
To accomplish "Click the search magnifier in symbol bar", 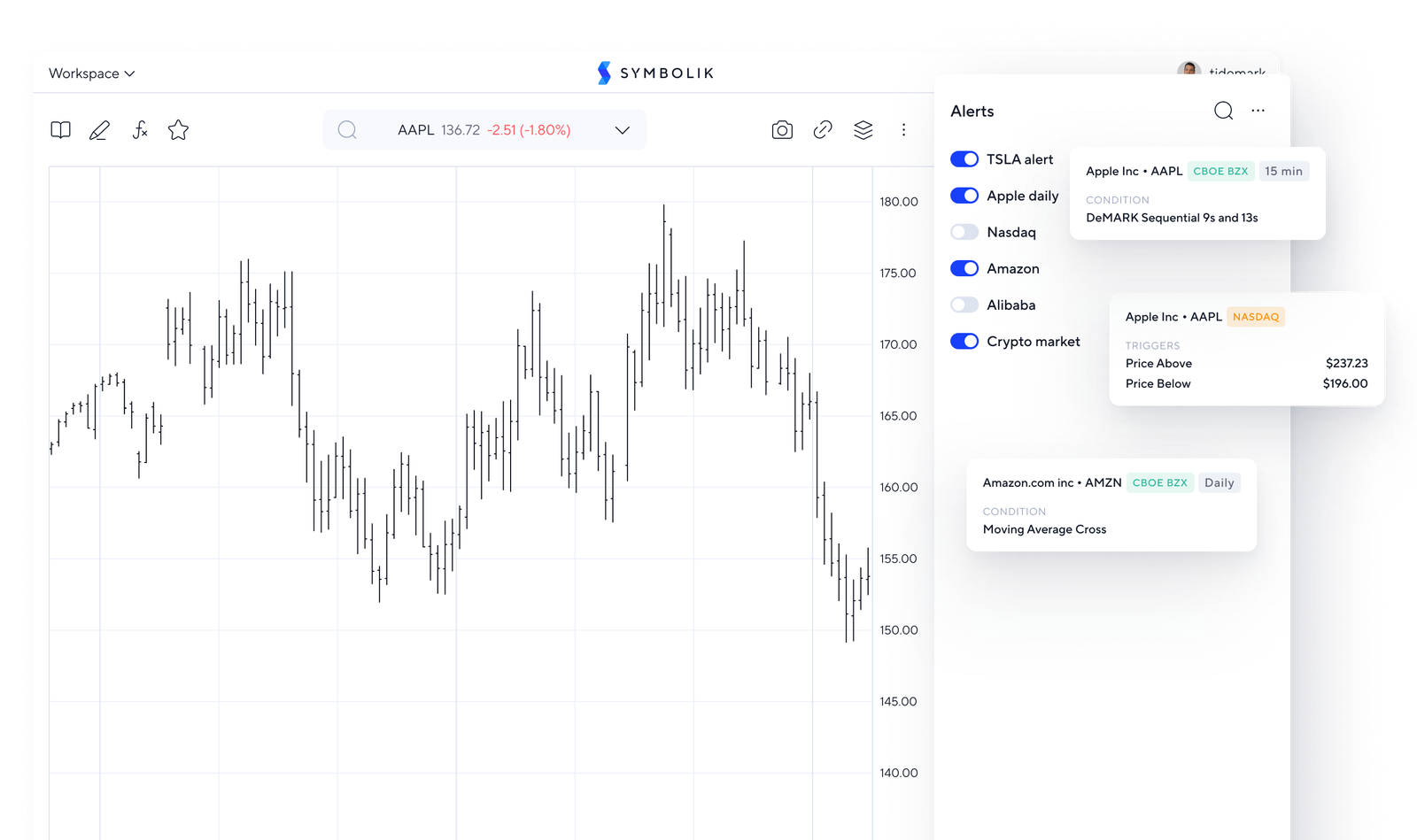I will coord(347,130).
